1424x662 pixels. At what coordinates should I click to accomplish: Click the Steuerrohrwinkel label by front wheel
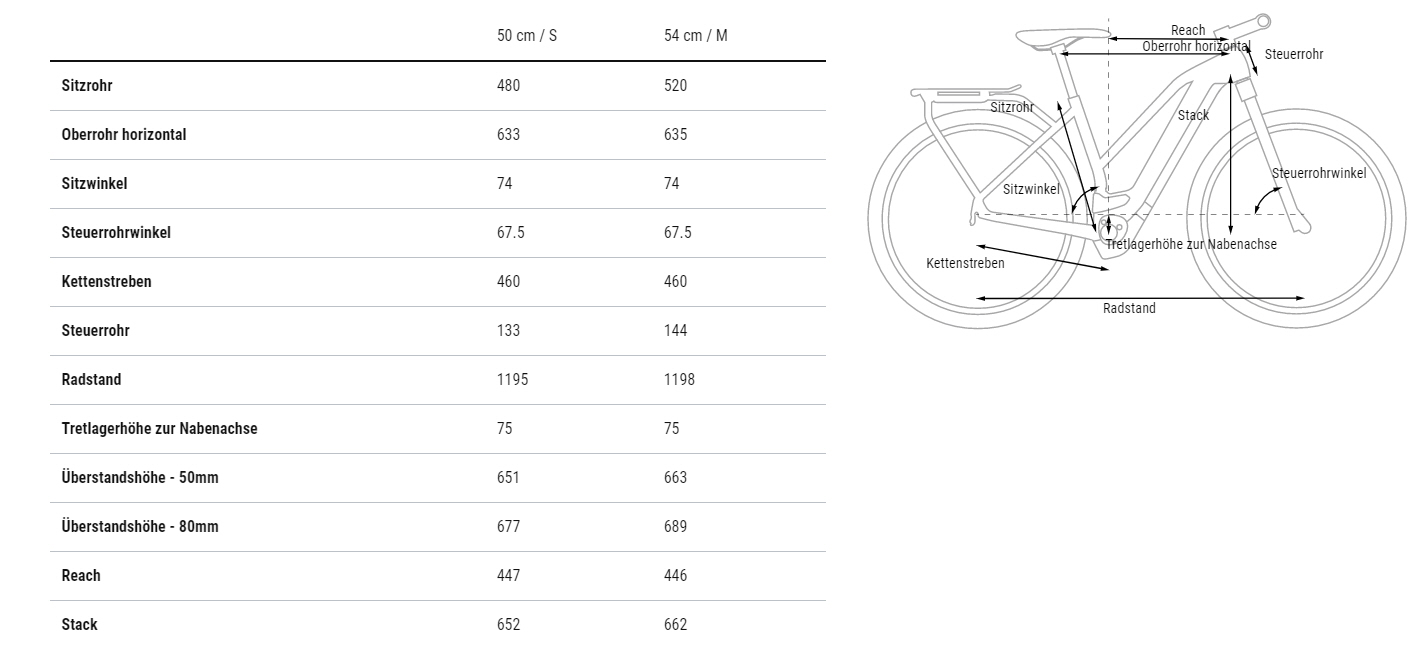pos(1319,174)
